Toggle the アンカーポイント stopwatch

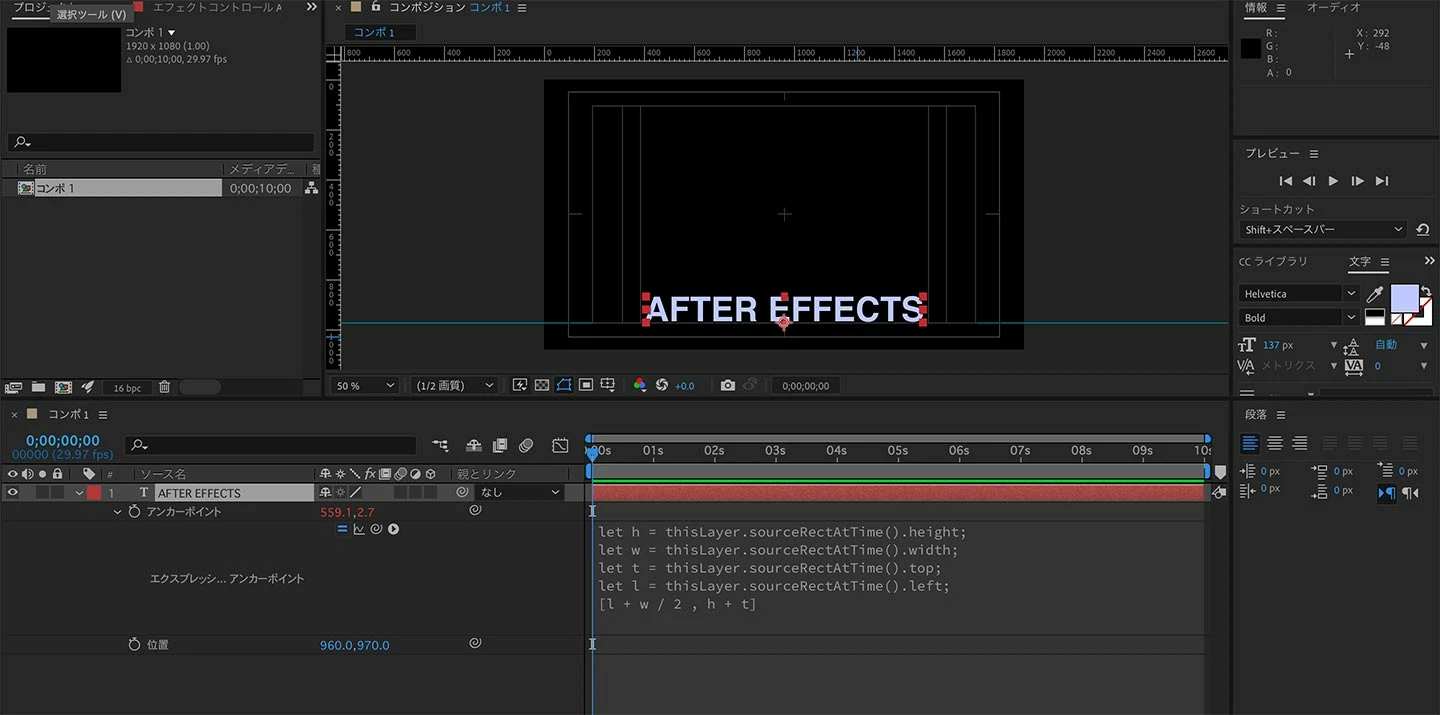tap(134, 512)
